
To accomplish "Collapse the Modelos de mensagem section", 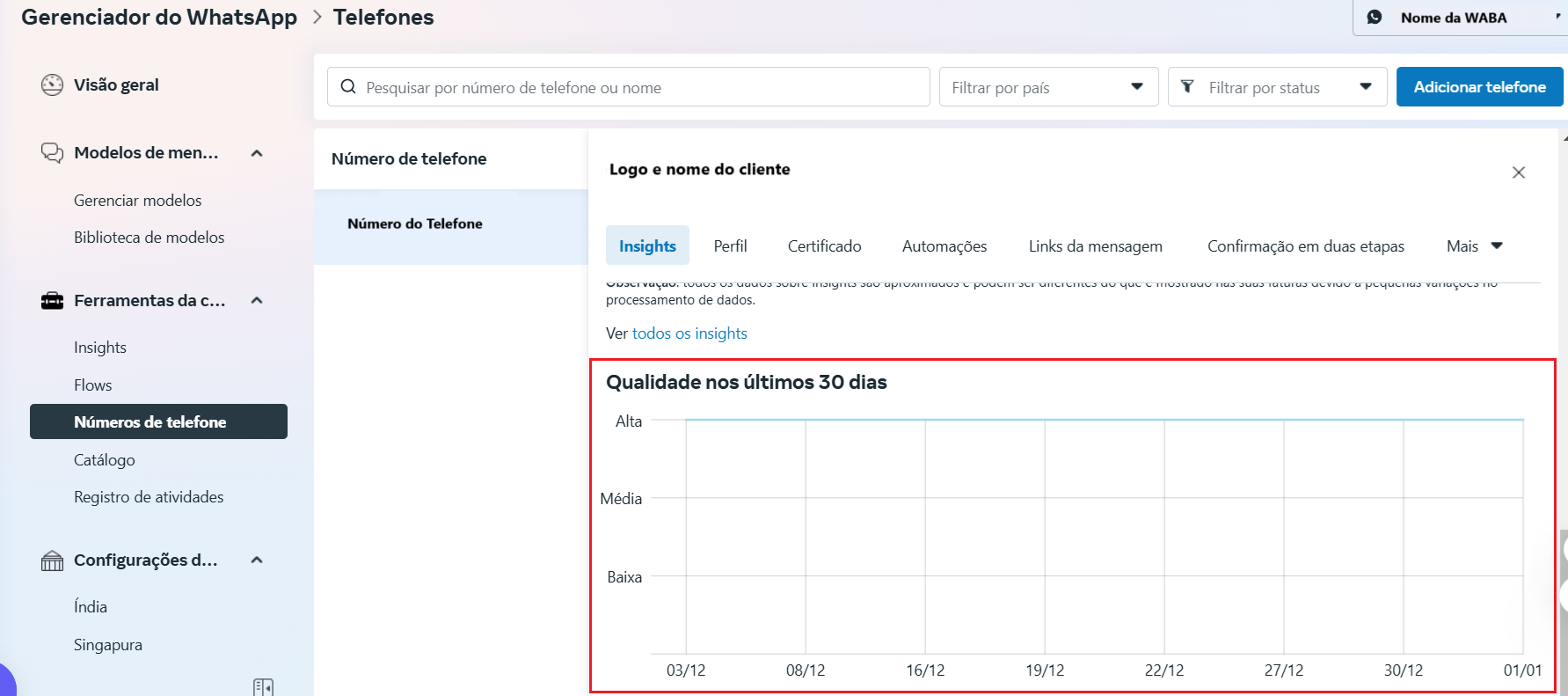I will (x=257, y=153).
